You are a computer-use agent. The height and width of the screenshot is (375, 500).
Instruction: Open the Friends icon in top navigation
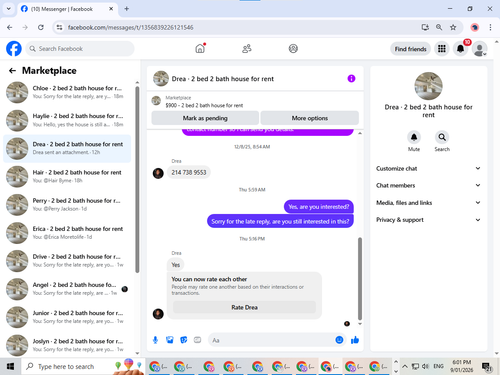pos(247,49)
